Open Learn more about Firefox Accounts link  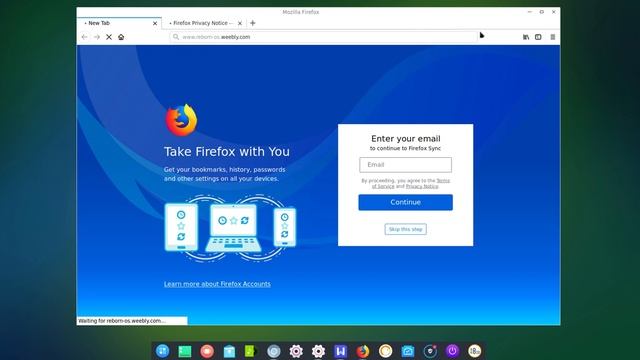[x=217, y=284]
